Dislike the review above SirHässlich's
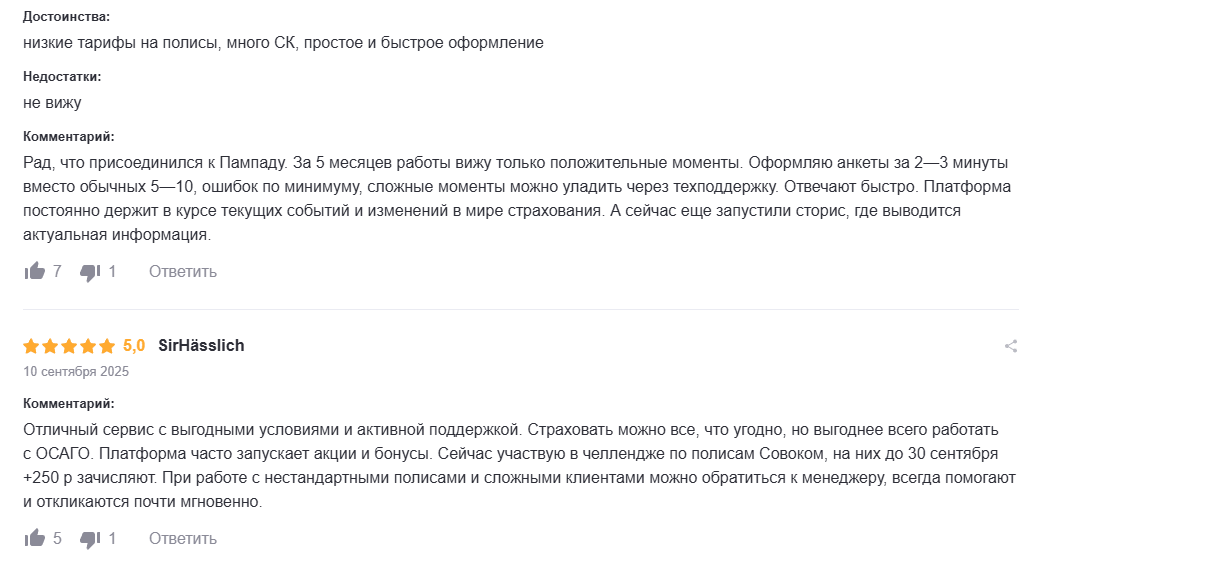The height and width of the screenshot is (564, 1223). coord(90,272)
